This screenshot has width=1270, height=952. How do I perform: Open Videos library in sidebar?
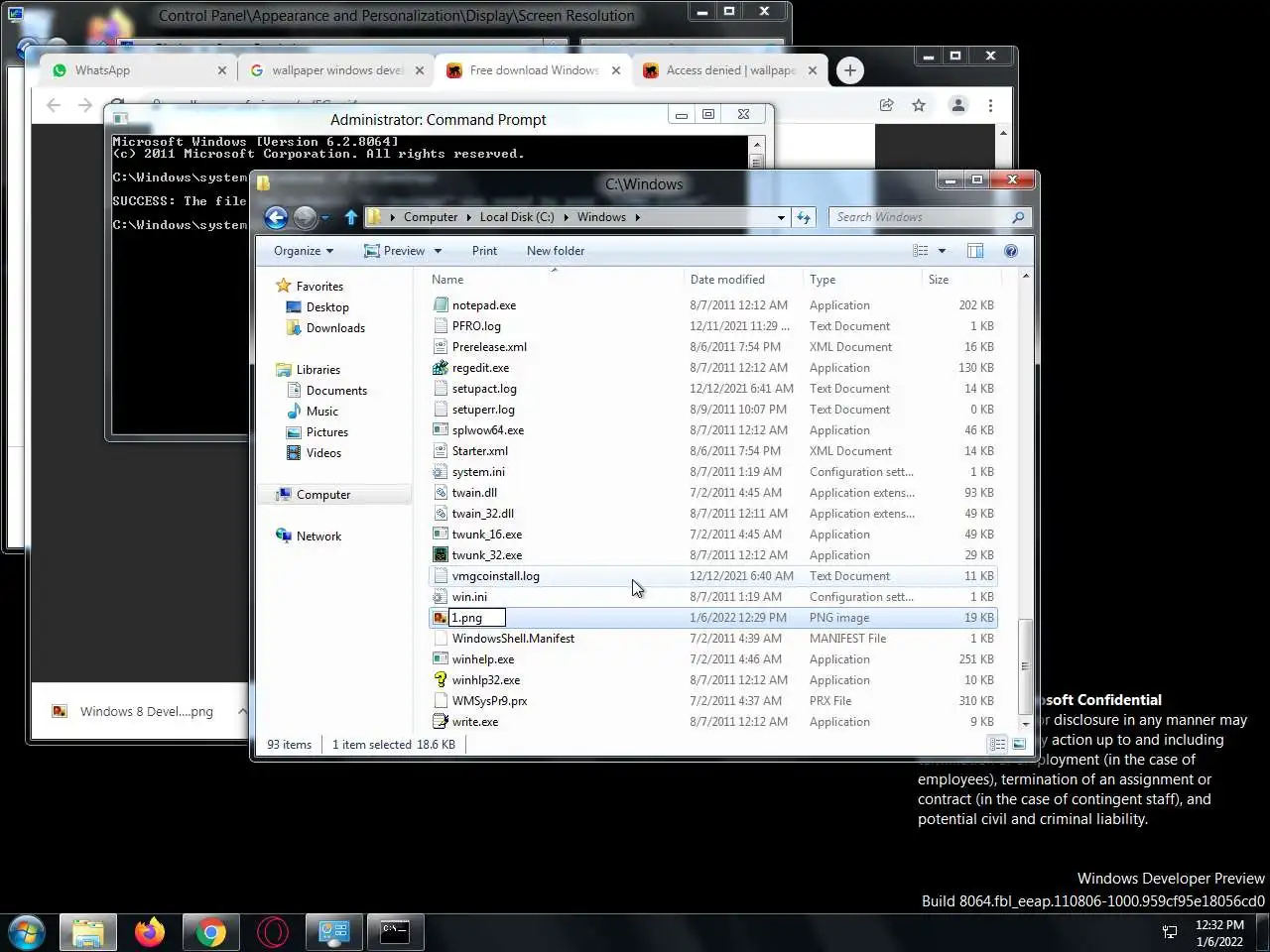coord(323,453)
